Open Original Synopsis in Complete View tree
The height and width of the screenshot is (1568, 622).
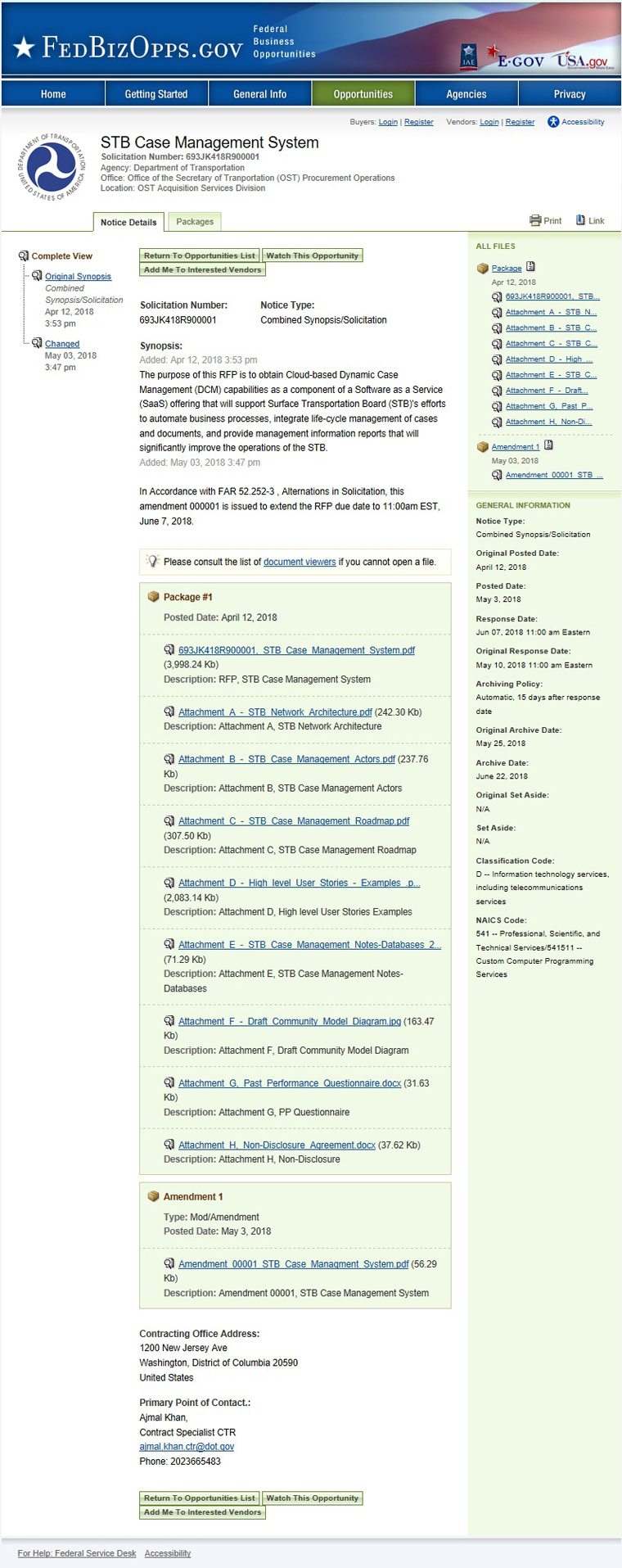tap(78, 277)
